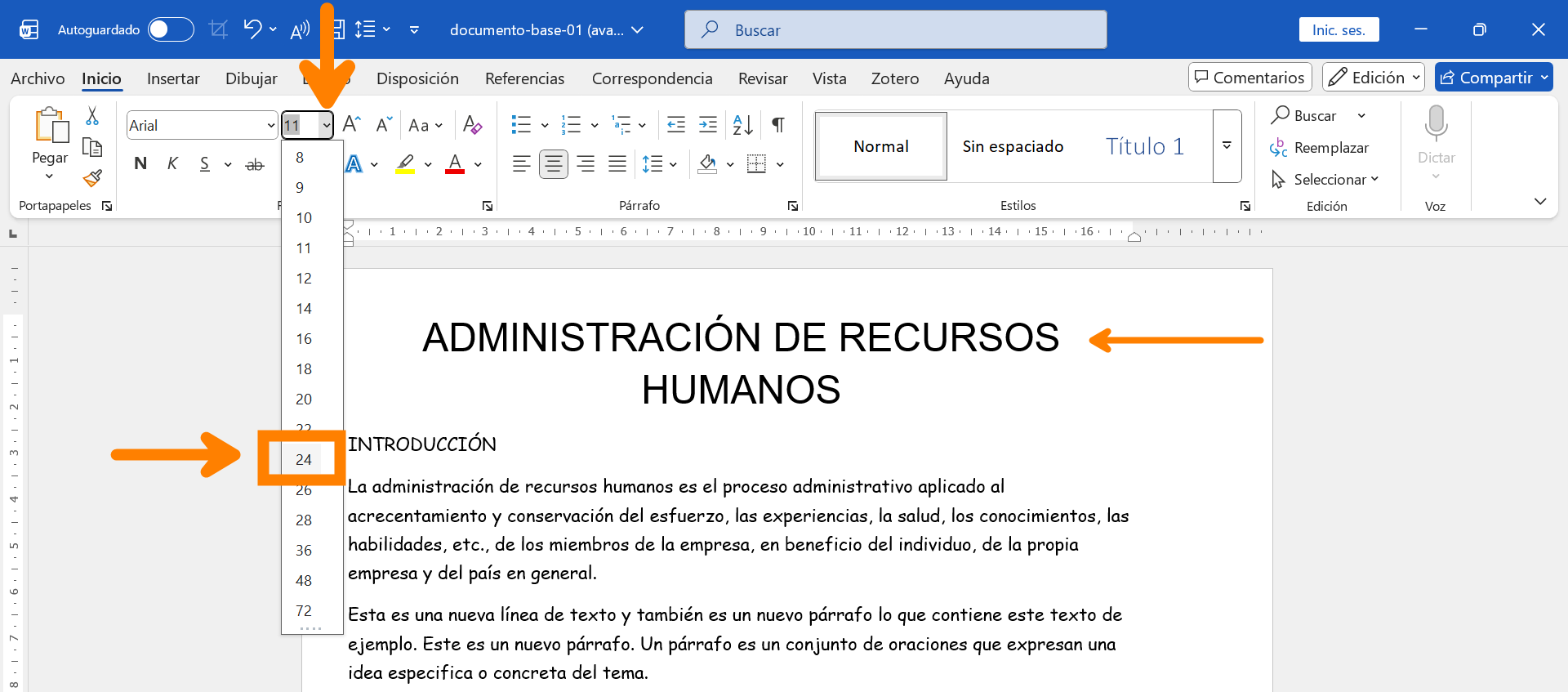1568x692 pixels.
Task: Toggle underline with the S button
Action: click(x=205, y=163)
